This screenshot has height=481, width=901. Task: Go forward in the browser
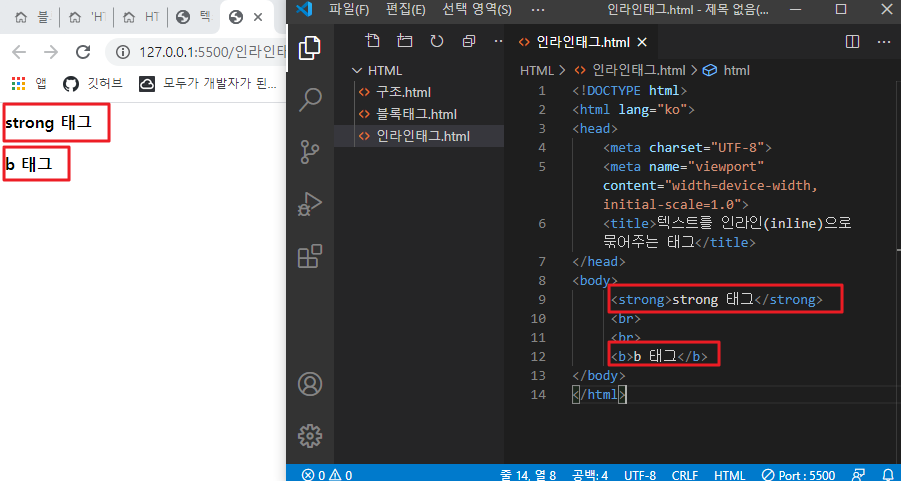click(x=51, y=52)
